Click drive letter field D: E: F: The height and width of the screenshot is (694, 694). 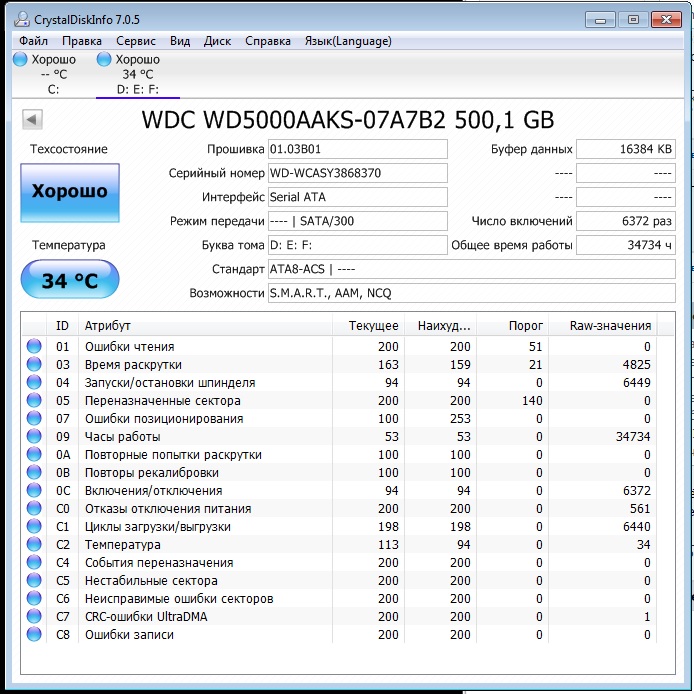[358, 245]
